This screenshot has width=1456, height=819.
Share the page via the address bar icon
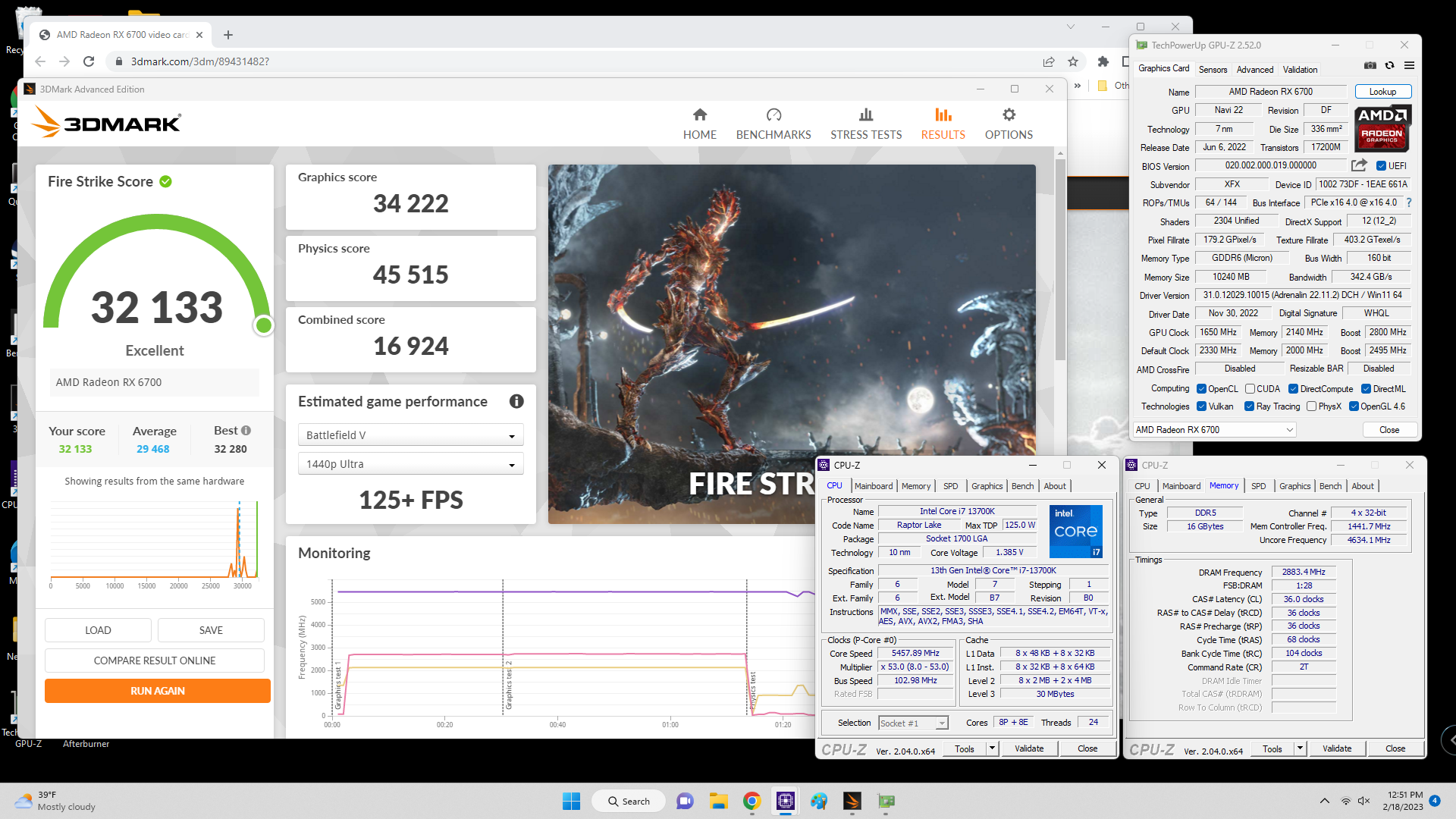(x=1049, y=61)
